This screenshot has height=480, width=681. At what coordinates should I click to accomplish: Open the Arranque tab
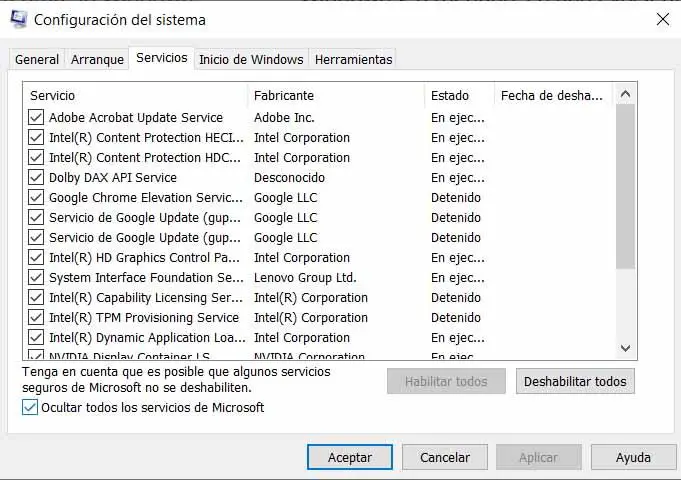pos(97,60)
